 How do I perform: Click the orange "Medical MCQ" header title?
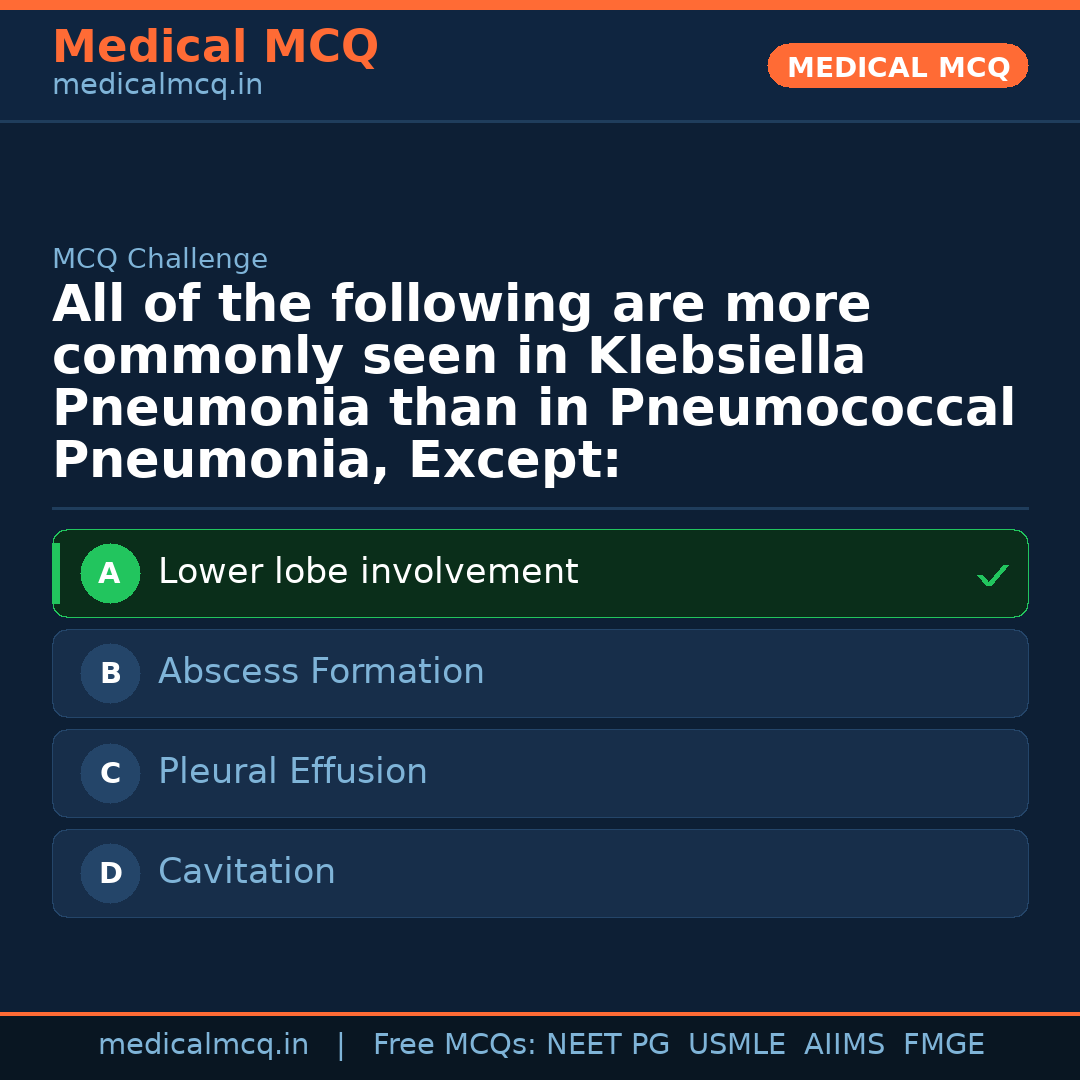[215, 47]
